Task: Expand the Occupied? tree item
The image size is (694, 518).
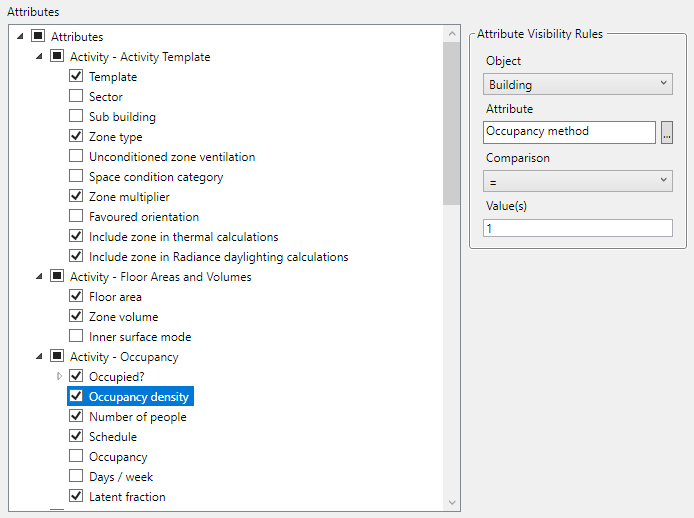Action: (x=59, y=376)
